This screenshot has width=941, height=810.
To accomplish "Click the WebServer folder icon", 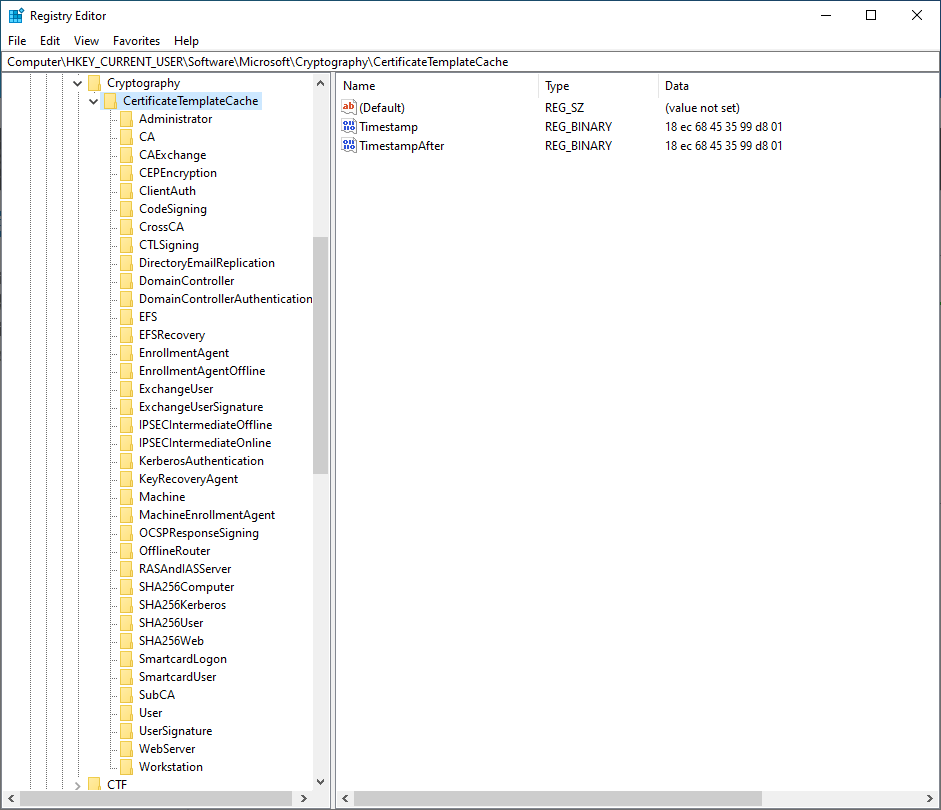I will click(126, 749).
